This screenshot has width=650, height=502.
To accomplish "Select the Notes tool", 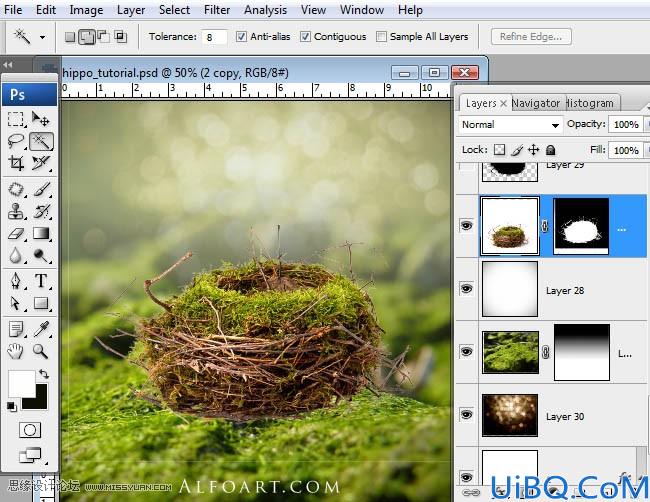I will click(x=16, y=330).
